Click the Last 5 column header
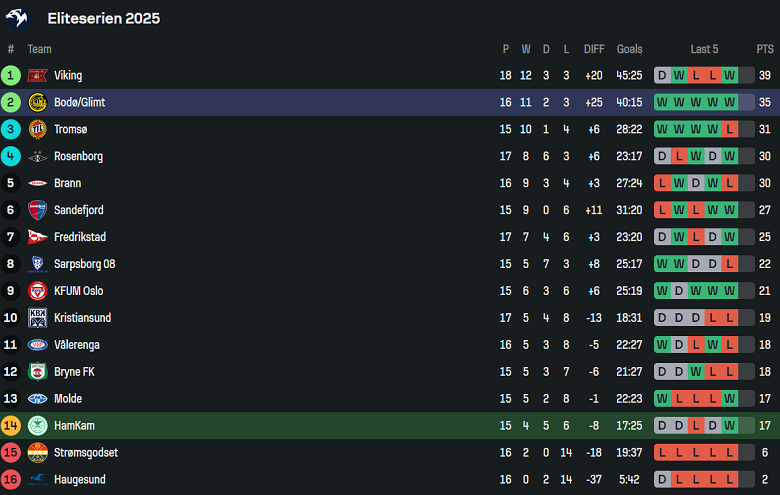Viewport: 780px width, 495px height. [704, 49]
